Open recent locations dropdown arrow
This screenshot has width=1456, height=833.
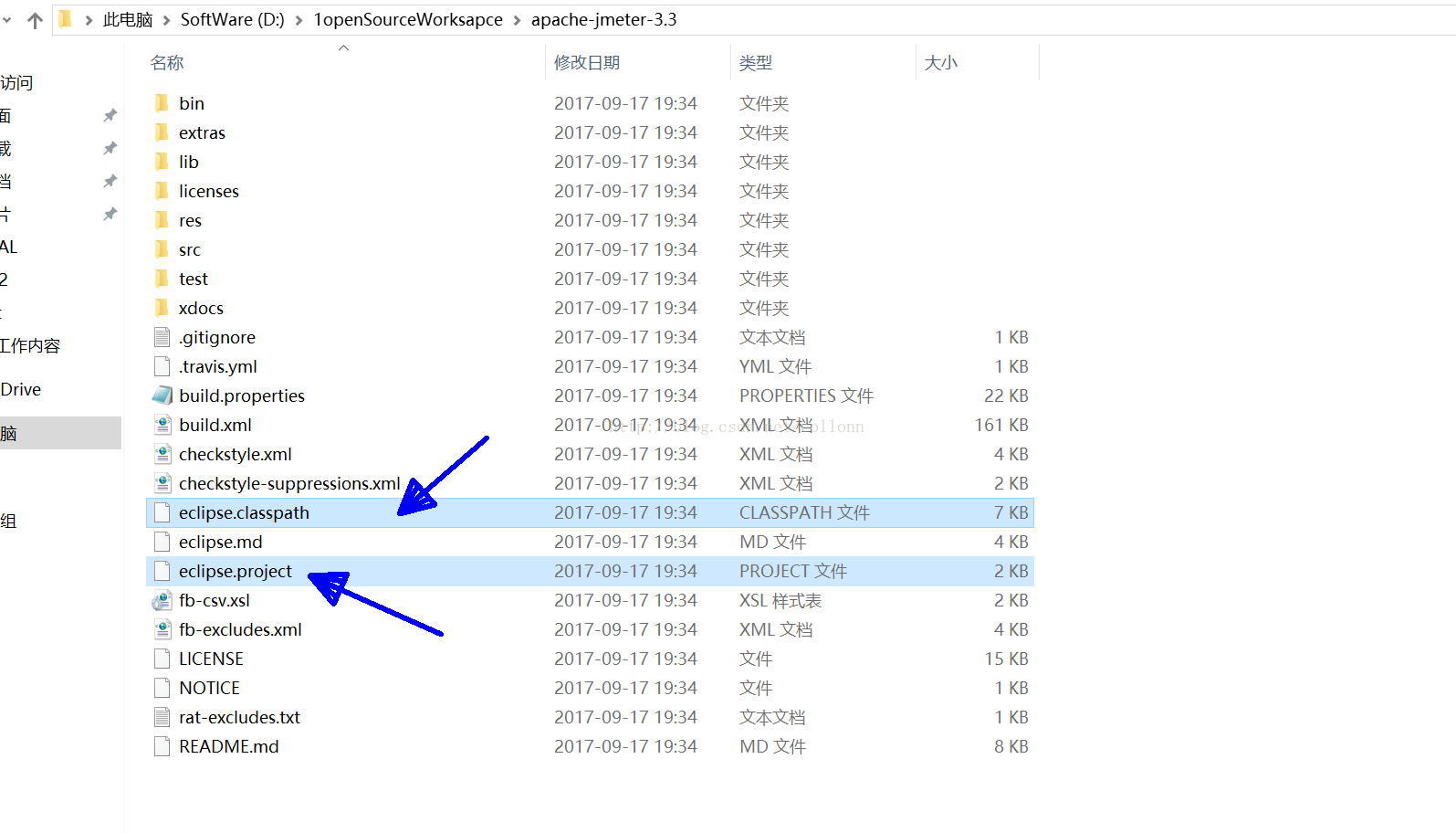pyautogui.click(x=6, y=19)
